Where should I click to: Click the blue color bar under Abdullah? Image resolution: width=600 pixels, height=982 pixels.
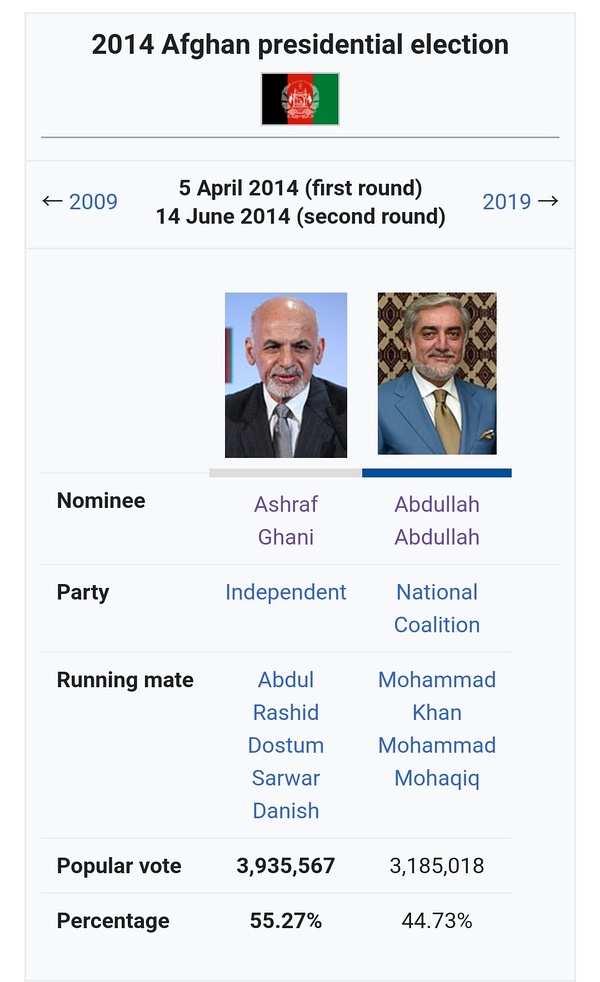pyautogui.click(x=437, y=473)
